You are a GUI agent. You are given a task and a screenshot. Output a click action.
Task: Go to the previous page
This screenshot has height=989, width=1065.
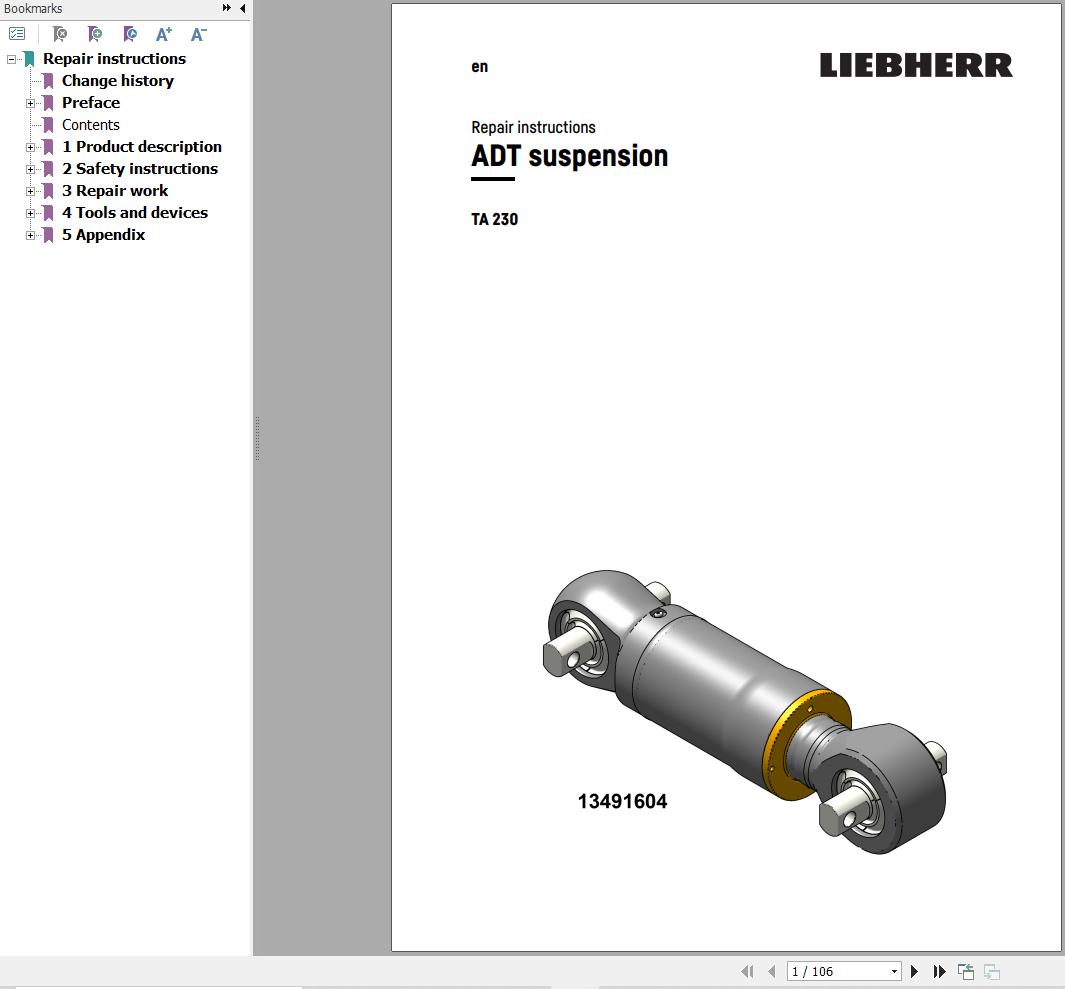click(771, 971)
